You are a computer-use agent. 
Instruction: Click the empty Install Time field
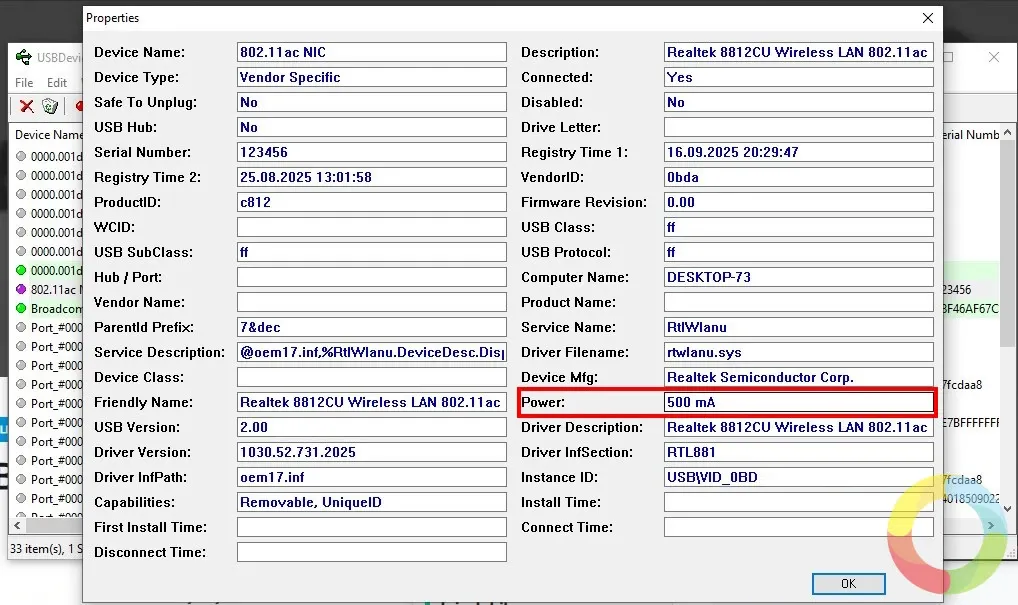(x=799, y=502)
